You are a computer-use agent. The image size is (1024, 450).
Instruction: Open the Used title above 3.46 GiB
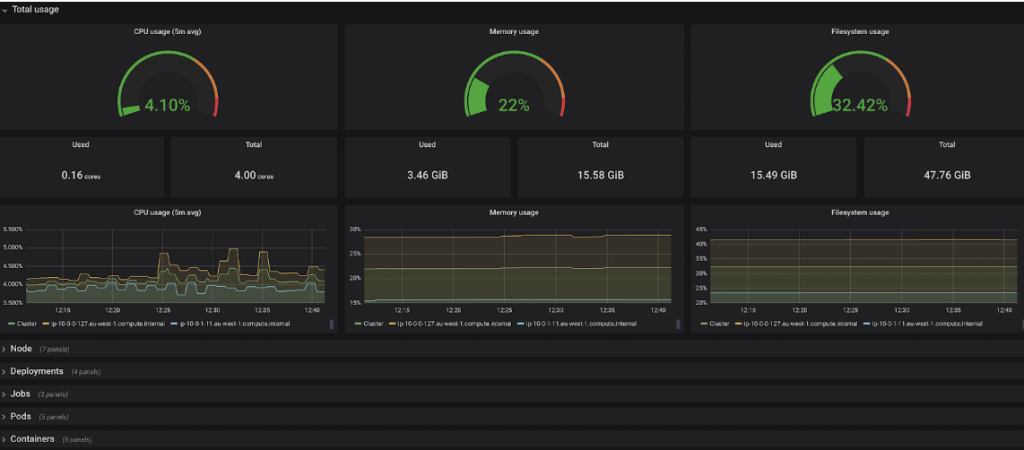427,144
